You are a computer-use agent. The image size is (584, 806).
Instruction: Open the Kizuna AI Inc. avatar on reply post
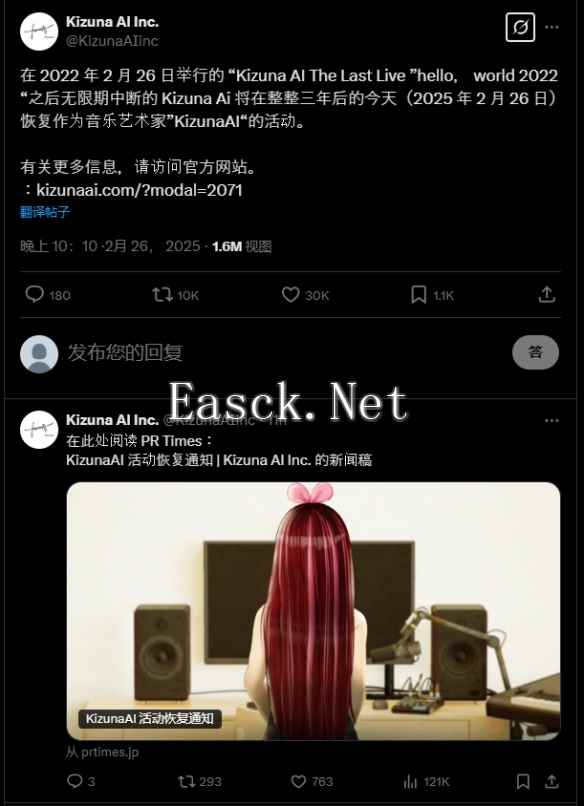click(39, 429)
